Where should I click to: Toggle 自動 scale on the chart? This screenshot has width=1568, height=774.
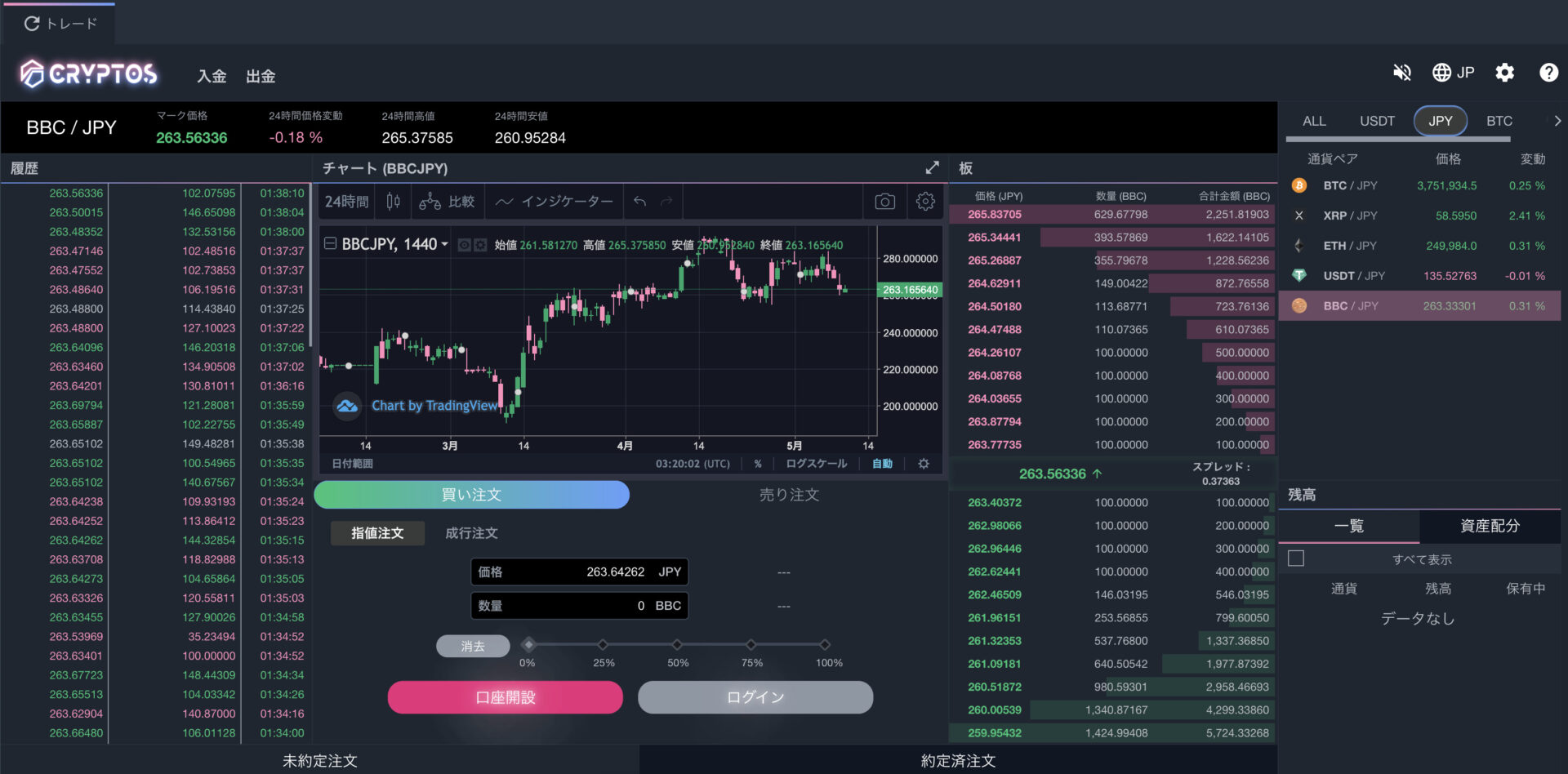coord(882,464)
